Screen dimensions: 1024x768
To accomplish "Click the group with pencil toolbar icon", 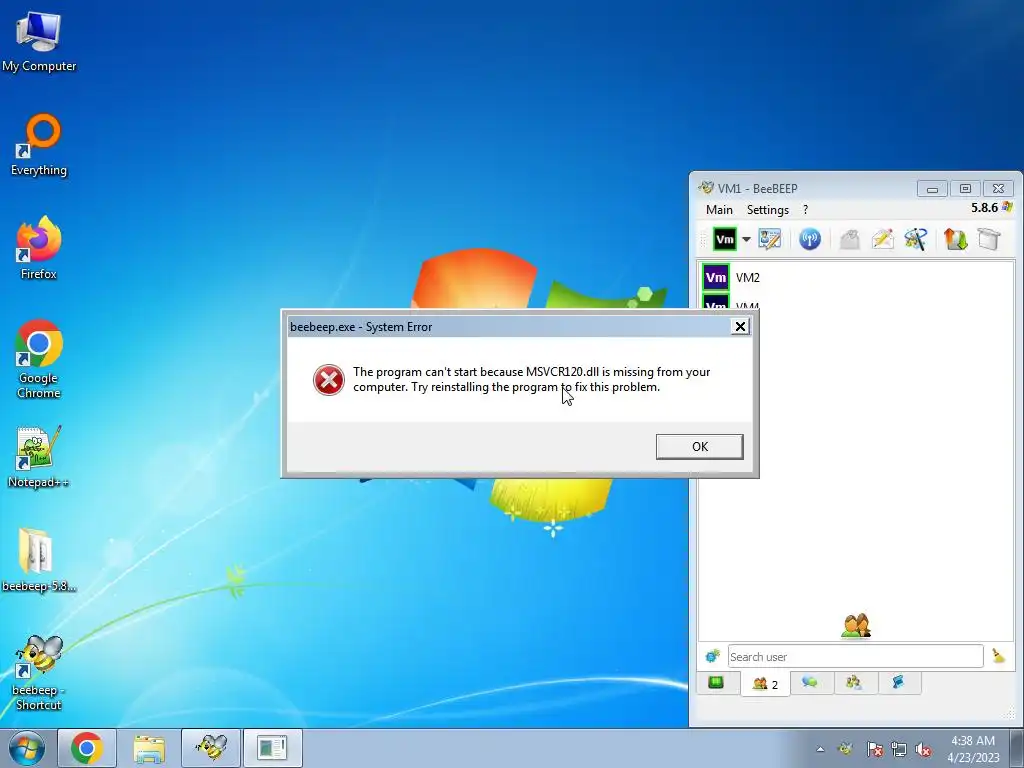I will pos(916,239).
